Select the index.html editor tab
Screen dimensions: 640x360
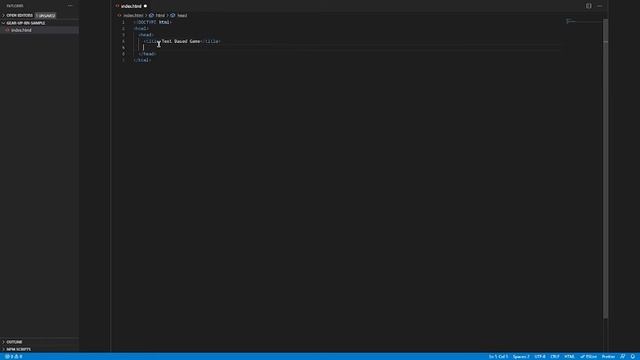tap(131, 6)
